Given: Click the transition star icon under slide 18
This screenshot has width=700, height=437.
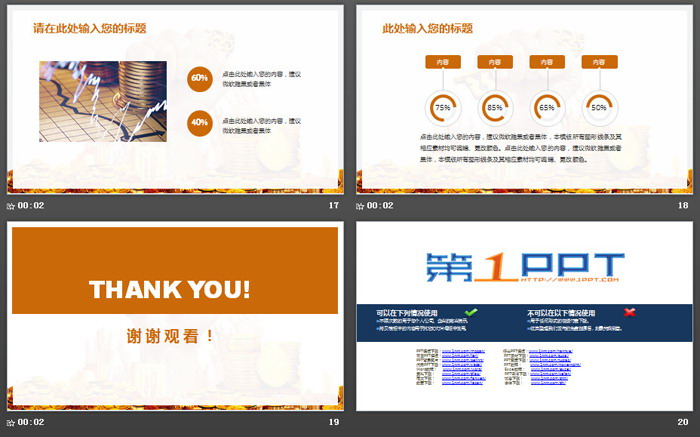Looking at the screenshot, I should pos(360,206).
